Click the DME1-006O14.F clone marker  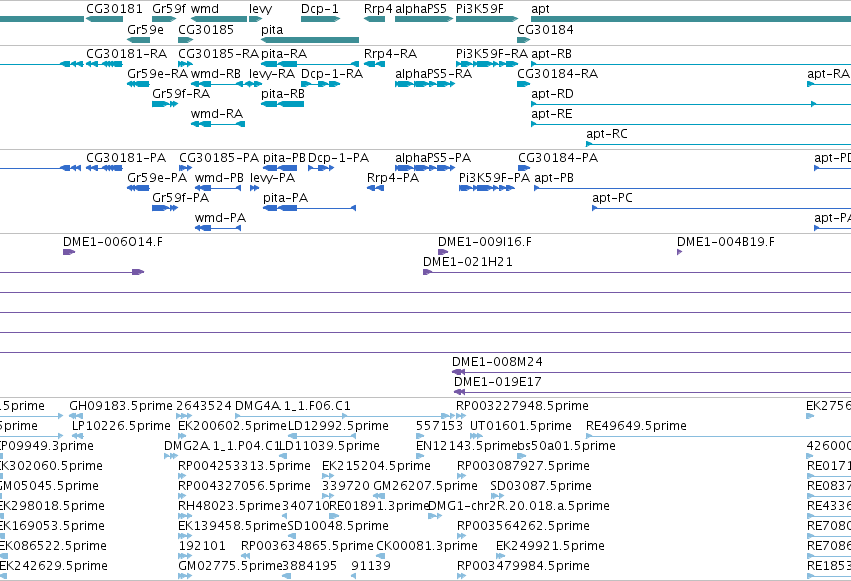click(x=69, y=252)
